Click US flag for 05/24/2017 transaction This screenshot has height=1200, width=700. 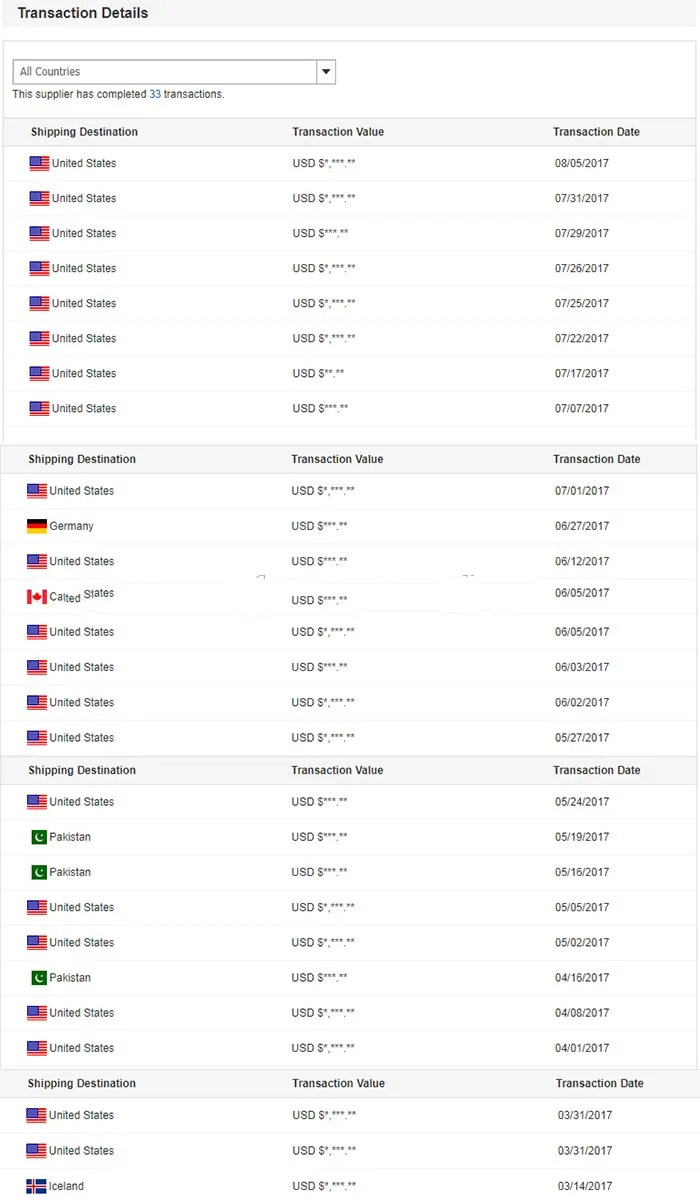pyautogui.click(x=37, y=802)
